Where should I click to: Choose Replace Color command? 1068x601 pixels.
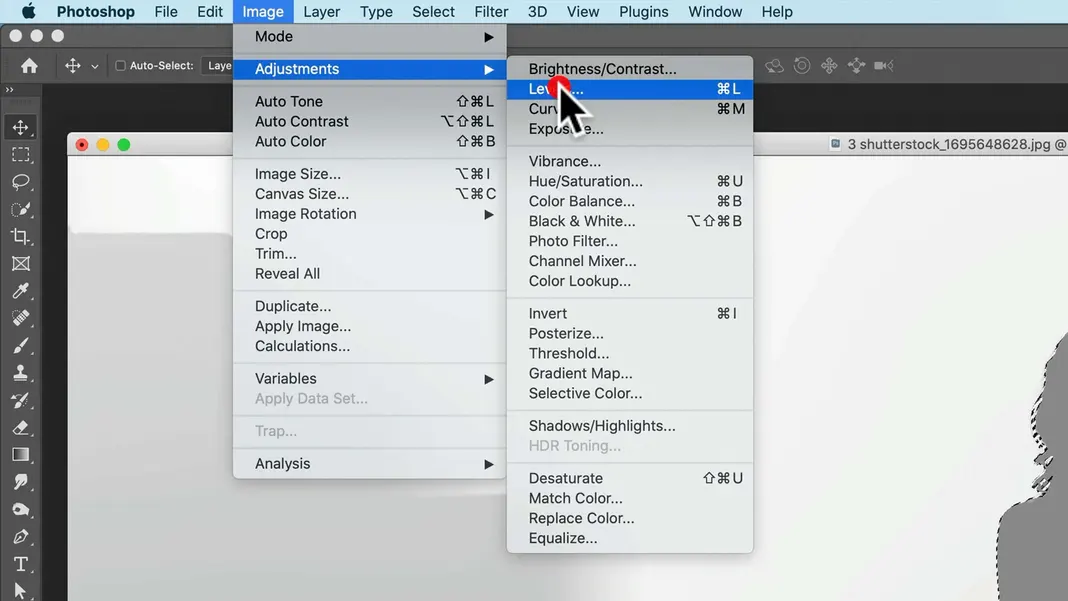coord(630,518)
